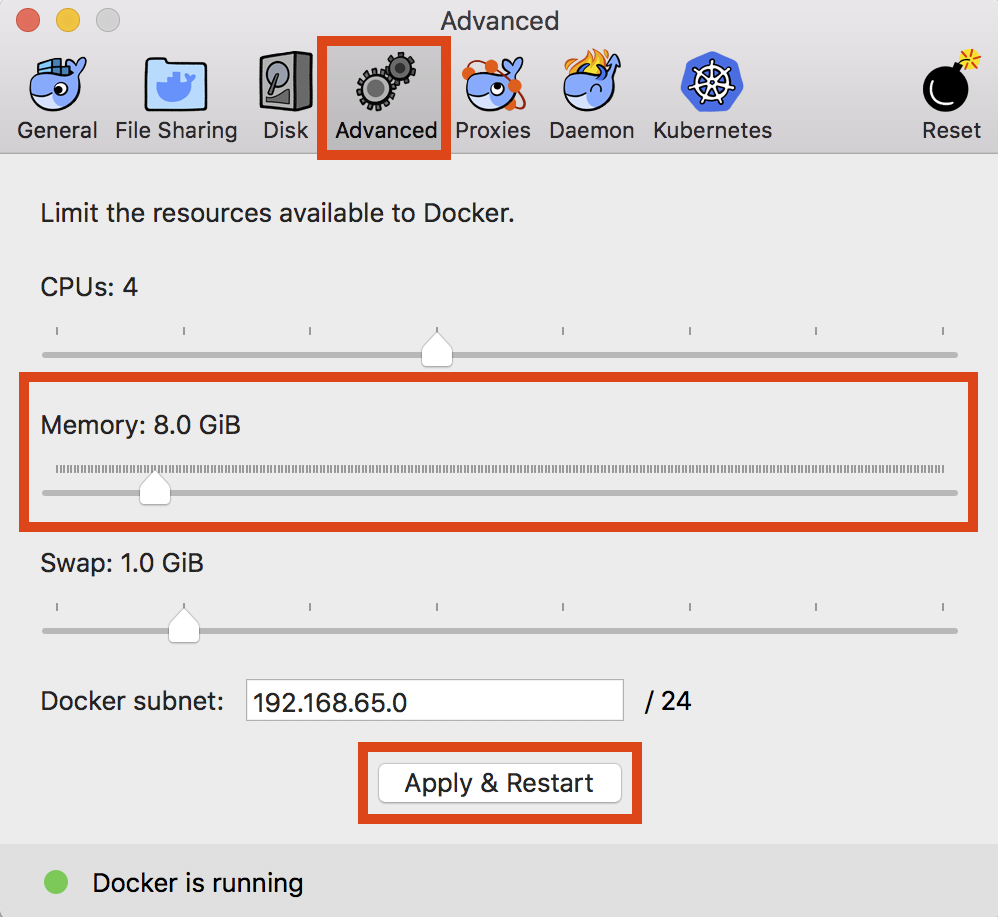Click the Swap slider handle
Image resolution: width=998 pixels, height=917 pixels.
pos(184,626)
